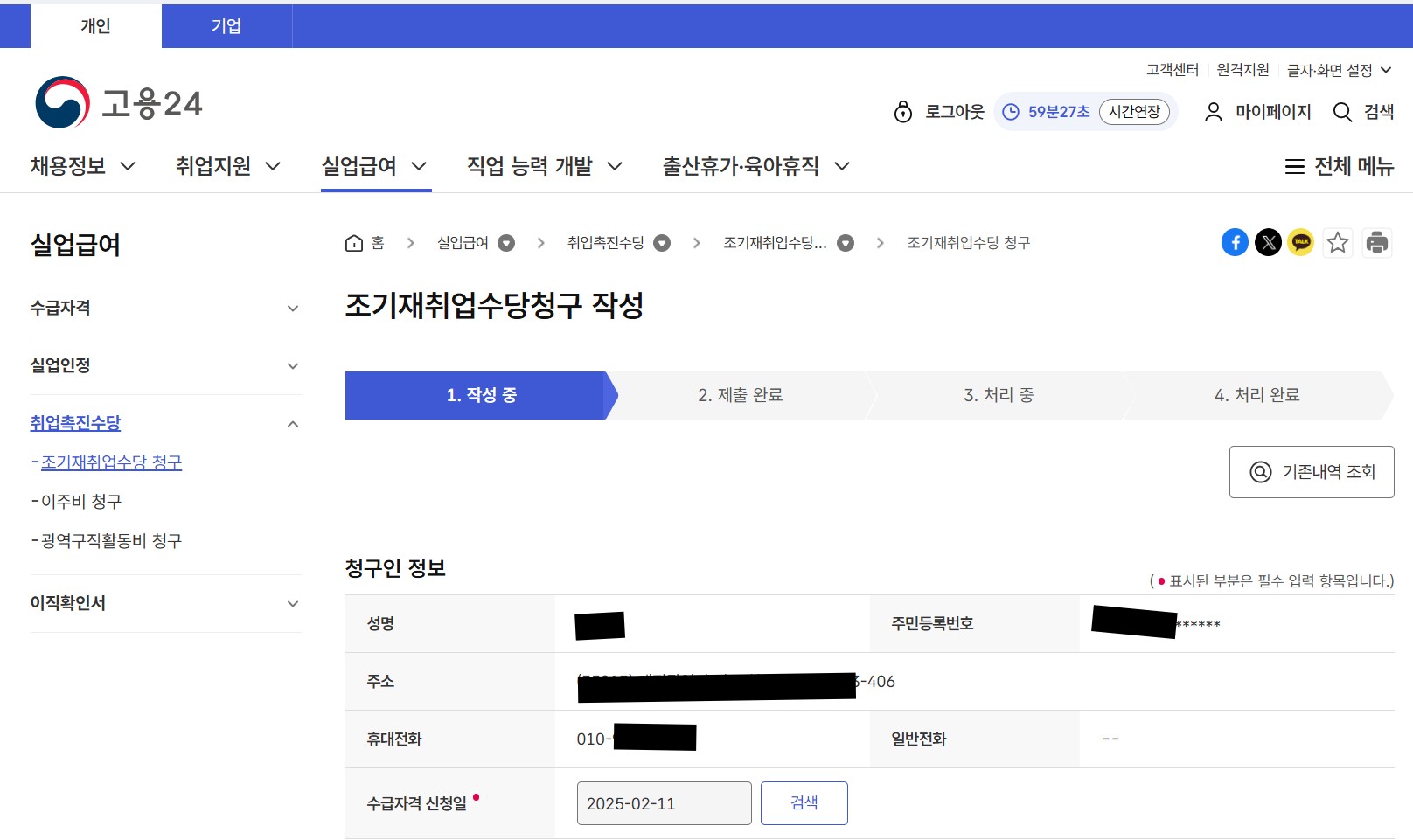Open 출산휴가·육아휴직 menu
Viewport: 1413px width, 840px height.
pyautogui.click(x=756, y=166)
